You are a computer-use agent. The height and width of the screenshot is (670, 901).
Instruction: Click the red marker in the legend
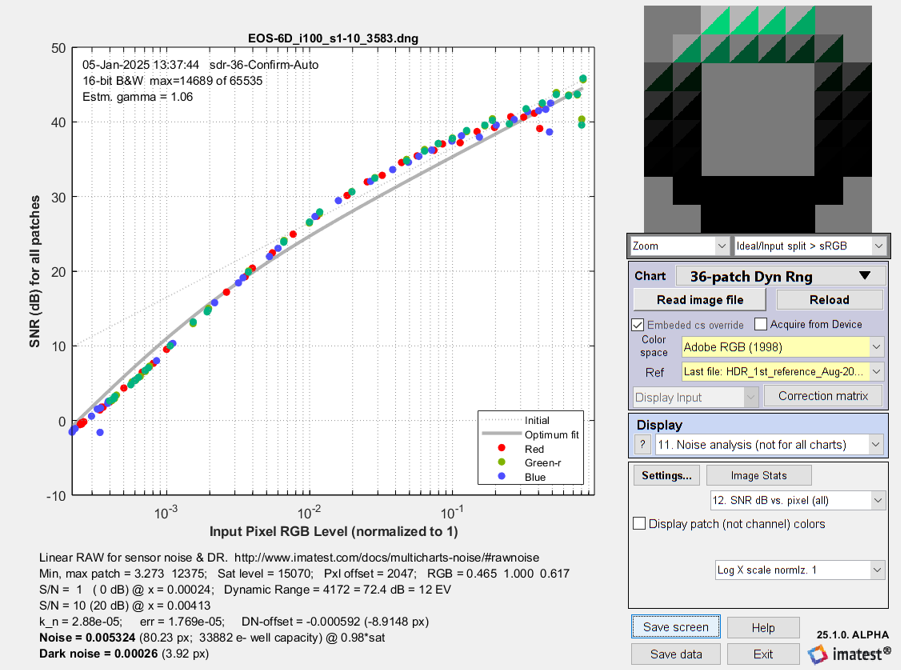tap(502, 448)
